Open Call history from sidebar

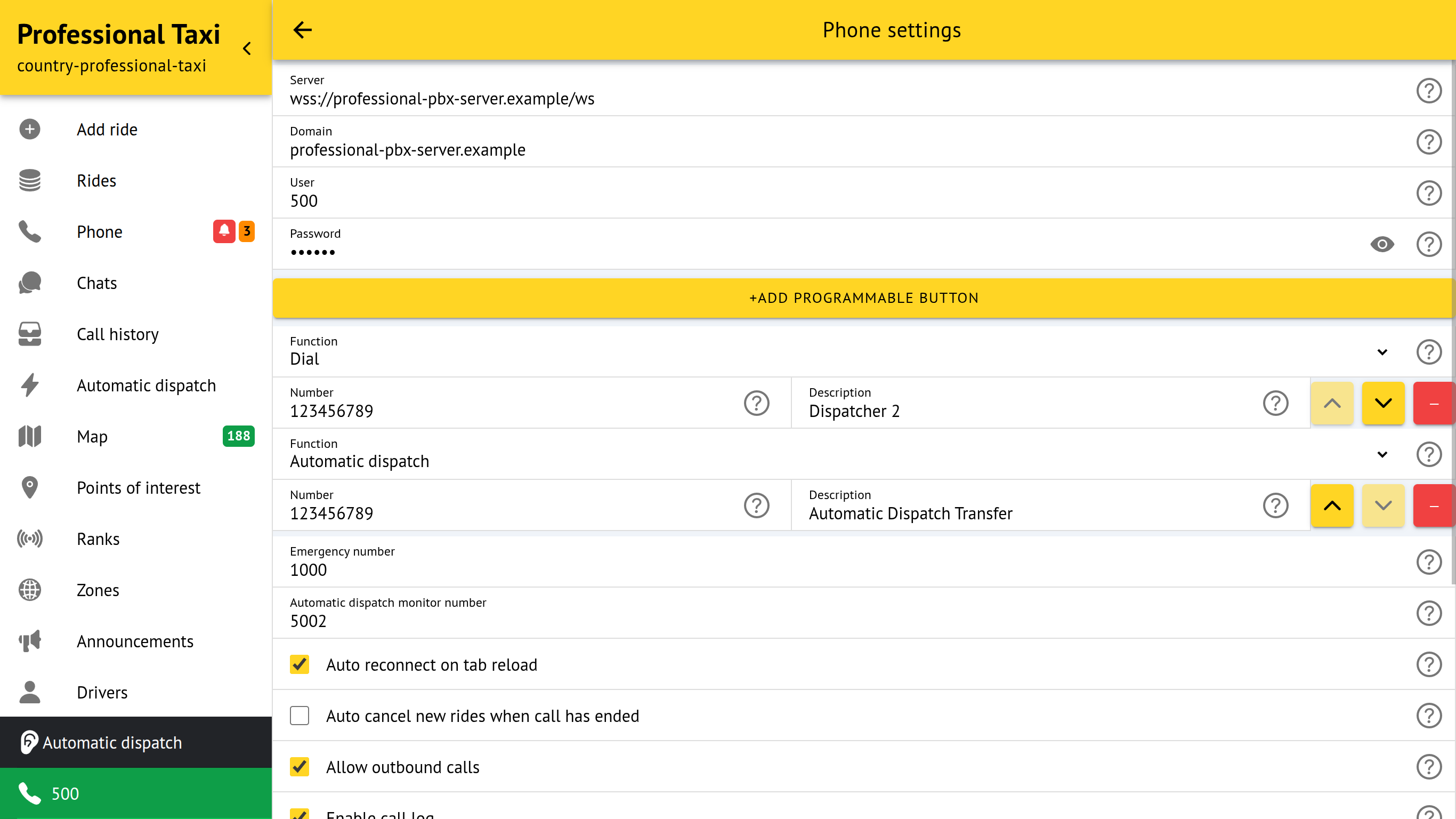pos(118,334)
